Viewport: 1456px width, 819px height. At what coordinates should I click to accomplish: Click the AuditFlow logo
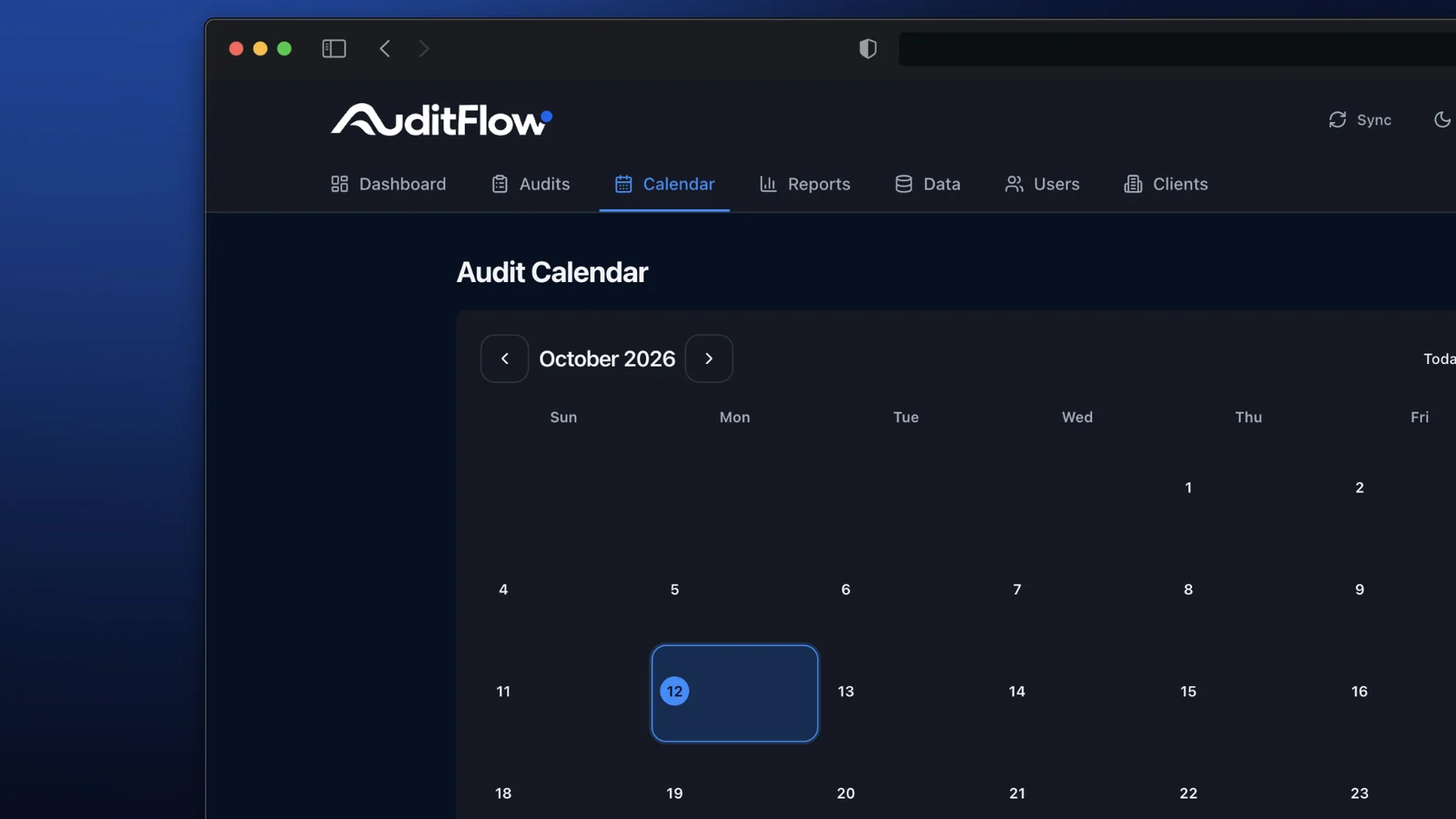pyautogui.click(x=441, y=119)
